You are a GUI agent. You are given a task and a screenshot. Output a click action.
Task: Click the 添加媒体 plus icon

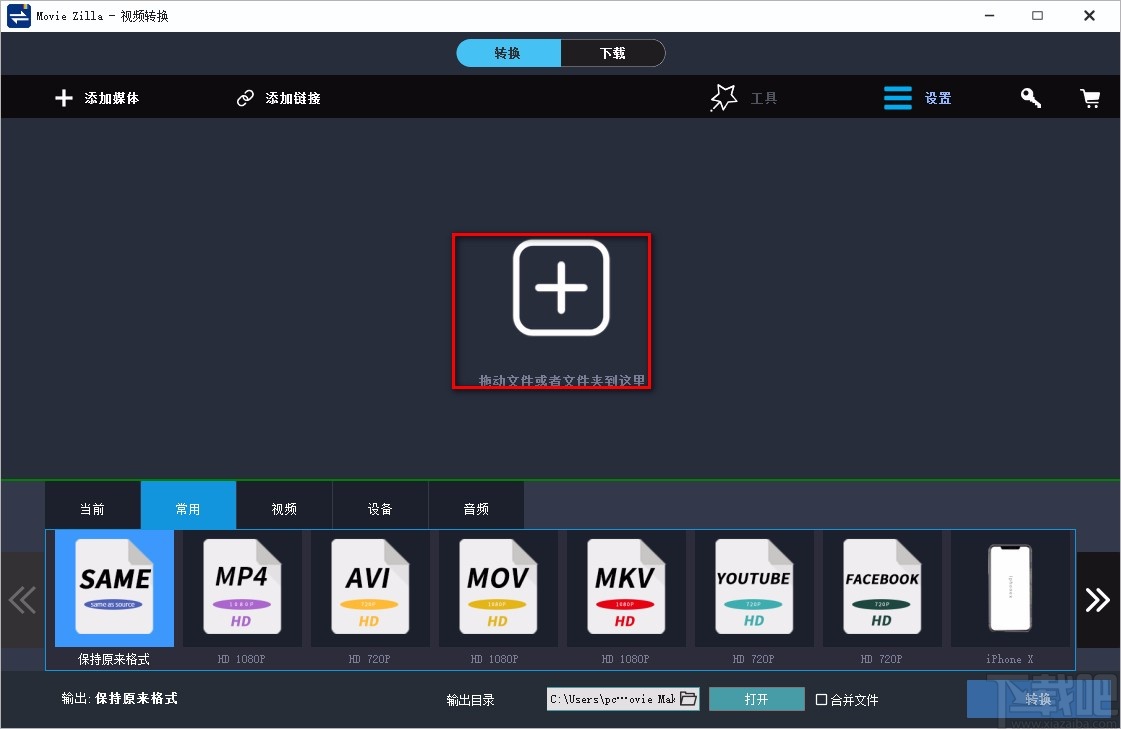coord(63,97)
